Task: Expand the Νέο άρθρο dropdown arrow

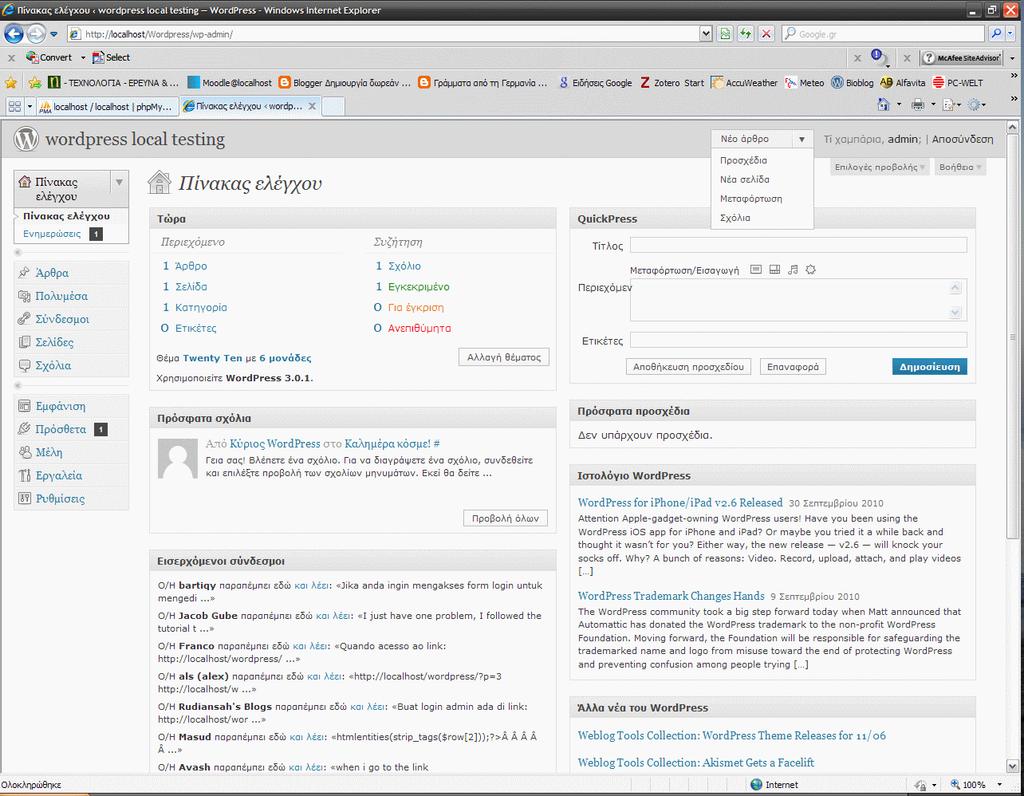Action: [801, 139]
